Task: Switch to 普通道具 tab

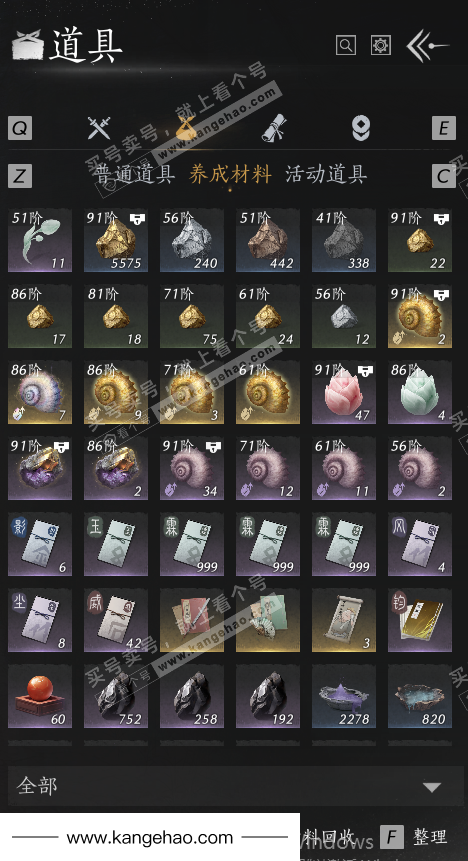Action: pyautogui.click(x=134, y=175)
